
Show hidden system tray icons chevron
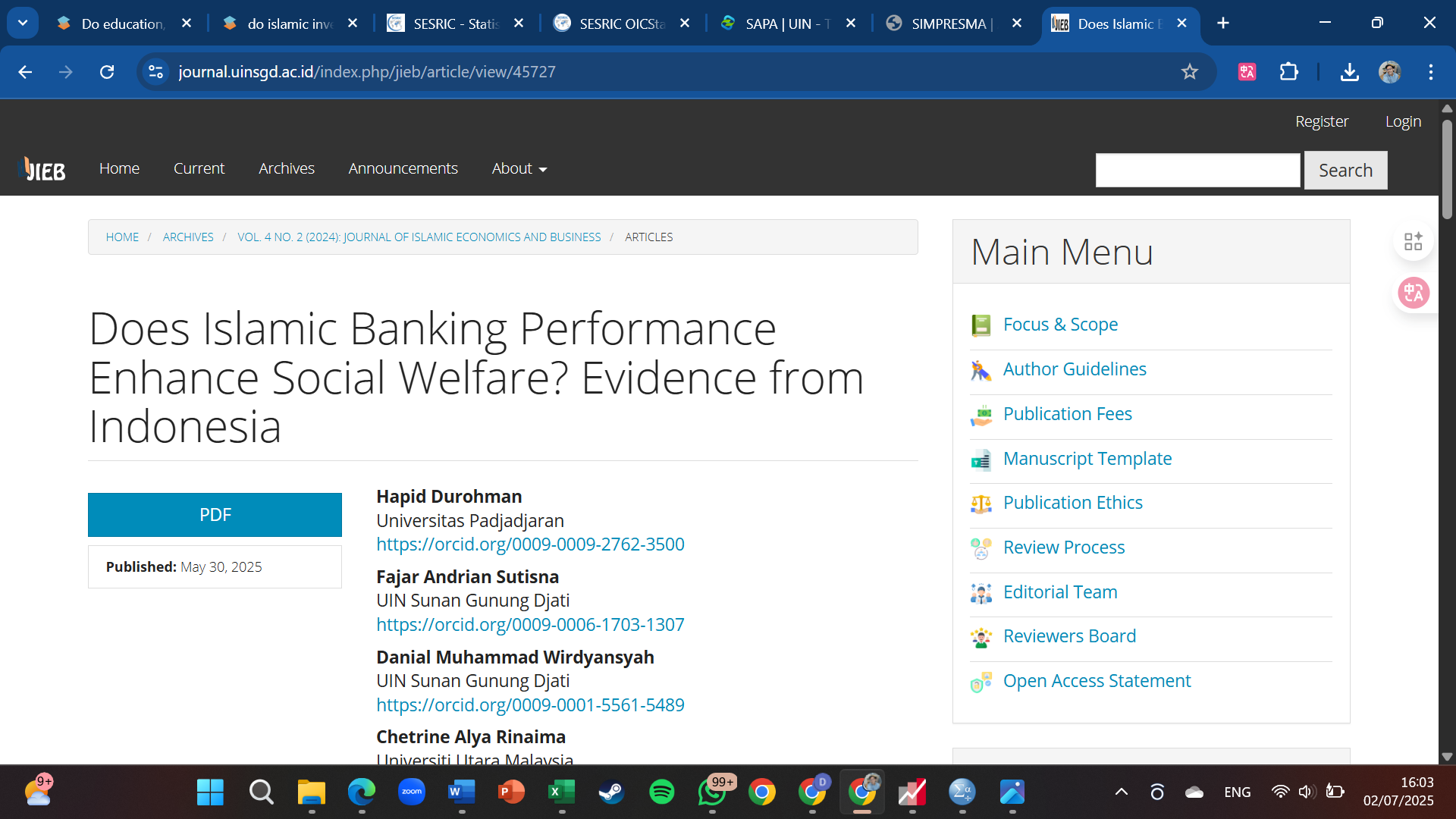[x=1121, y=792]
